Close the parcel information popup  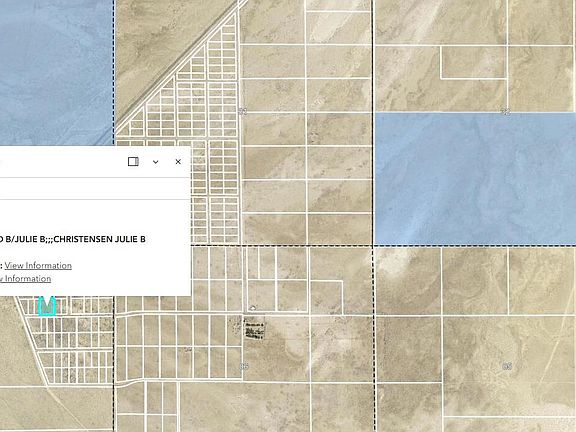178,162
